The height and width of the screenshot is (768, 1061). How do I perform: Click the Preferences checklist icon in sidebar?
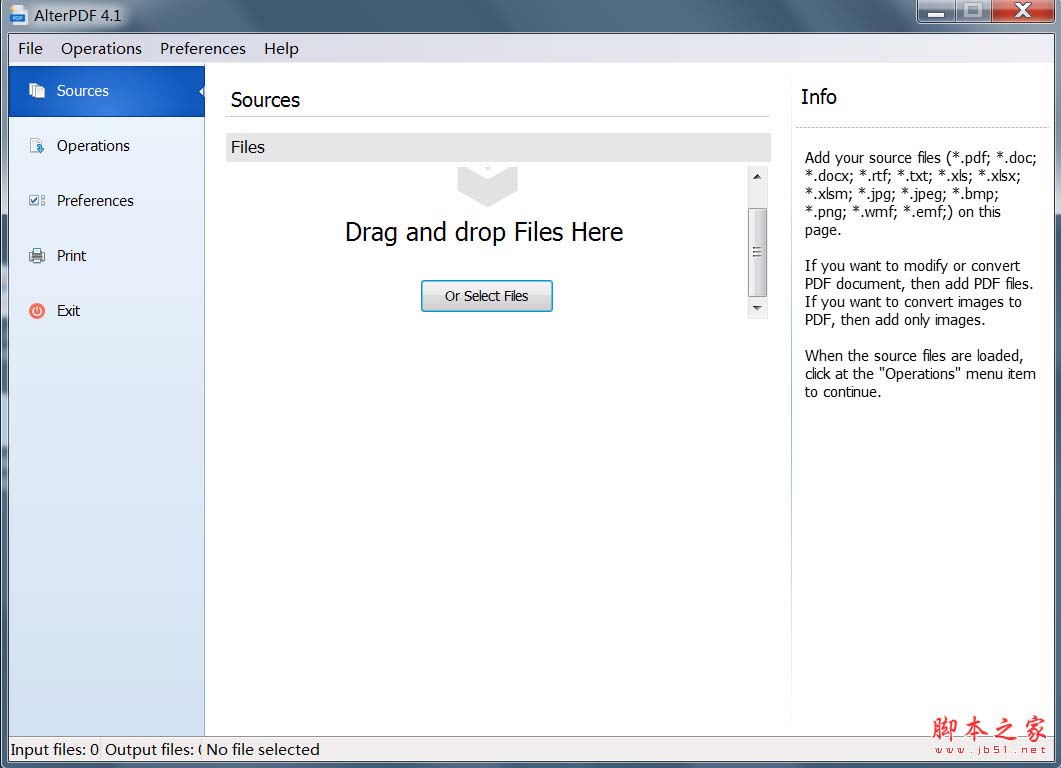point(37,200)
